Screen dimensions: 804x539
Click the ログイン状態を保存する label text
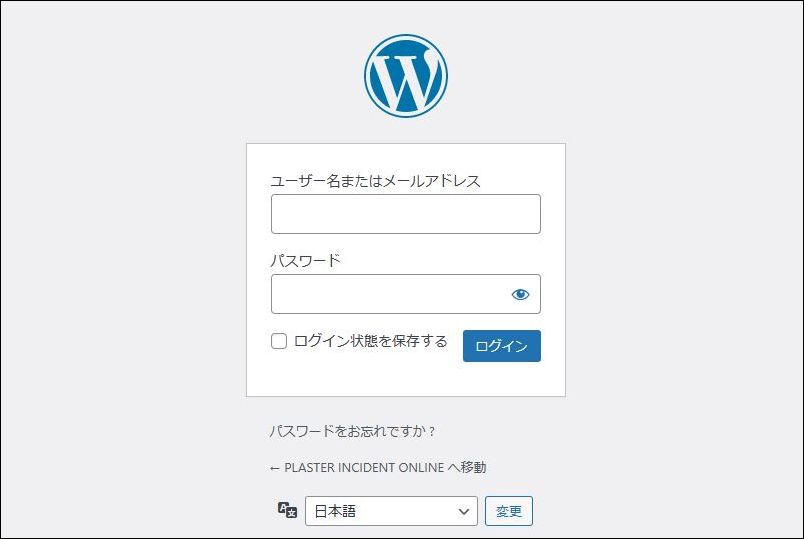[371, 341]
